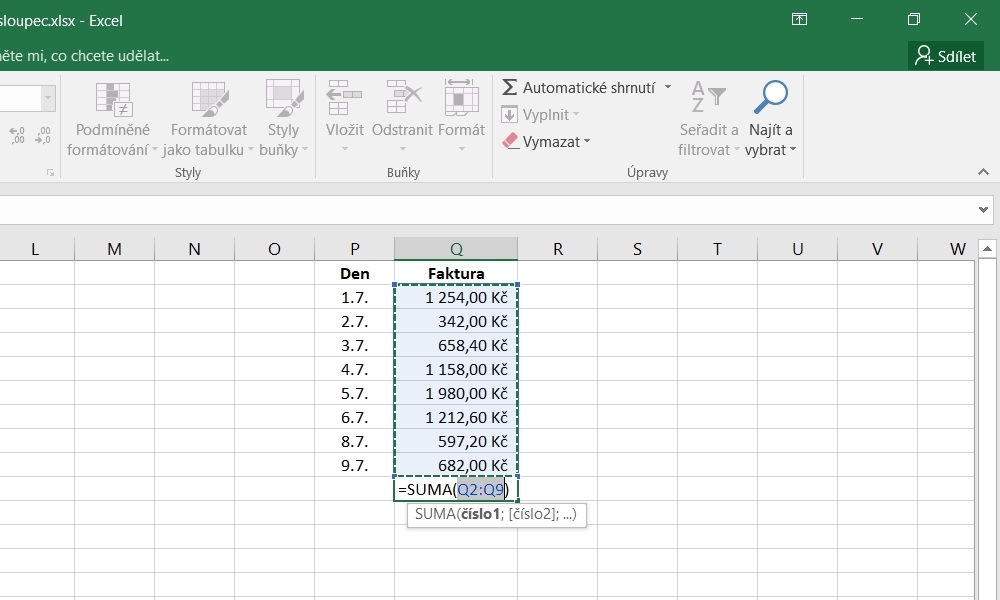Open Podmíněné formátování (conditional formatting) icon
Image resolution: width=1000 pixels, height=600 pixels.
114,99
